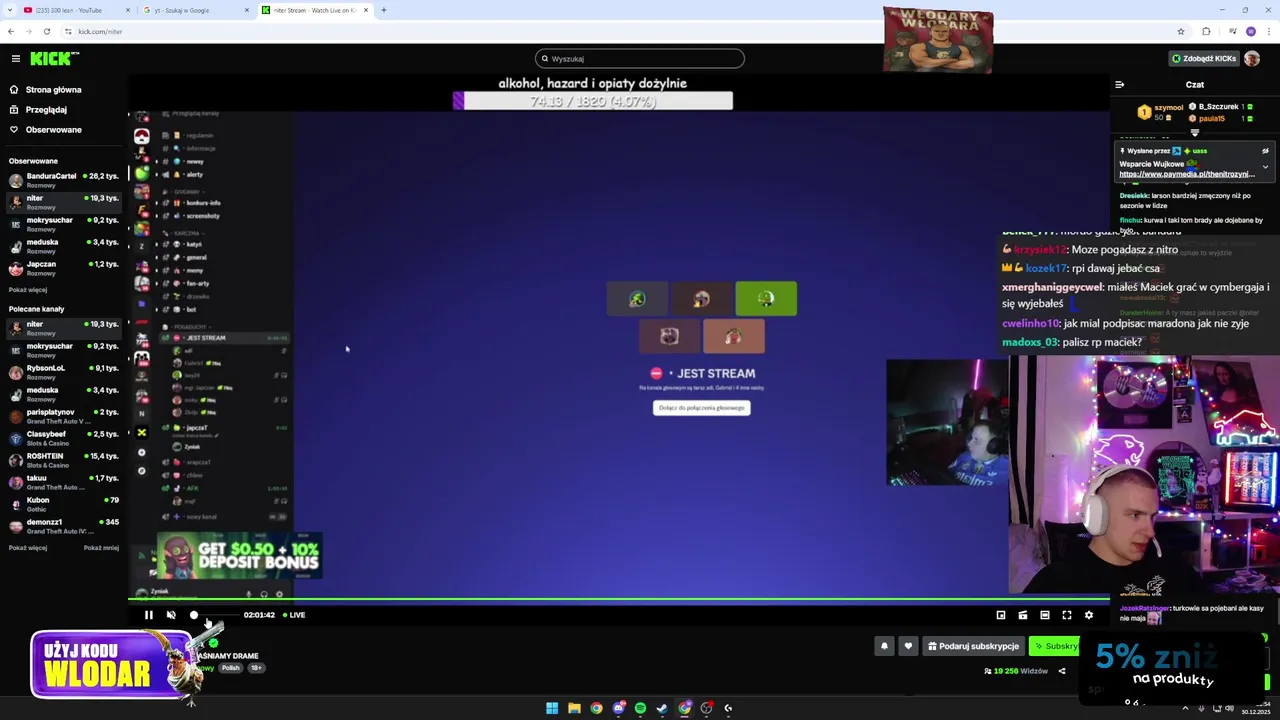This screenshot has width=1280, height=720.
Task: Expand Pokaż więcej under recommended channels
Action: (x=28, y=548)
